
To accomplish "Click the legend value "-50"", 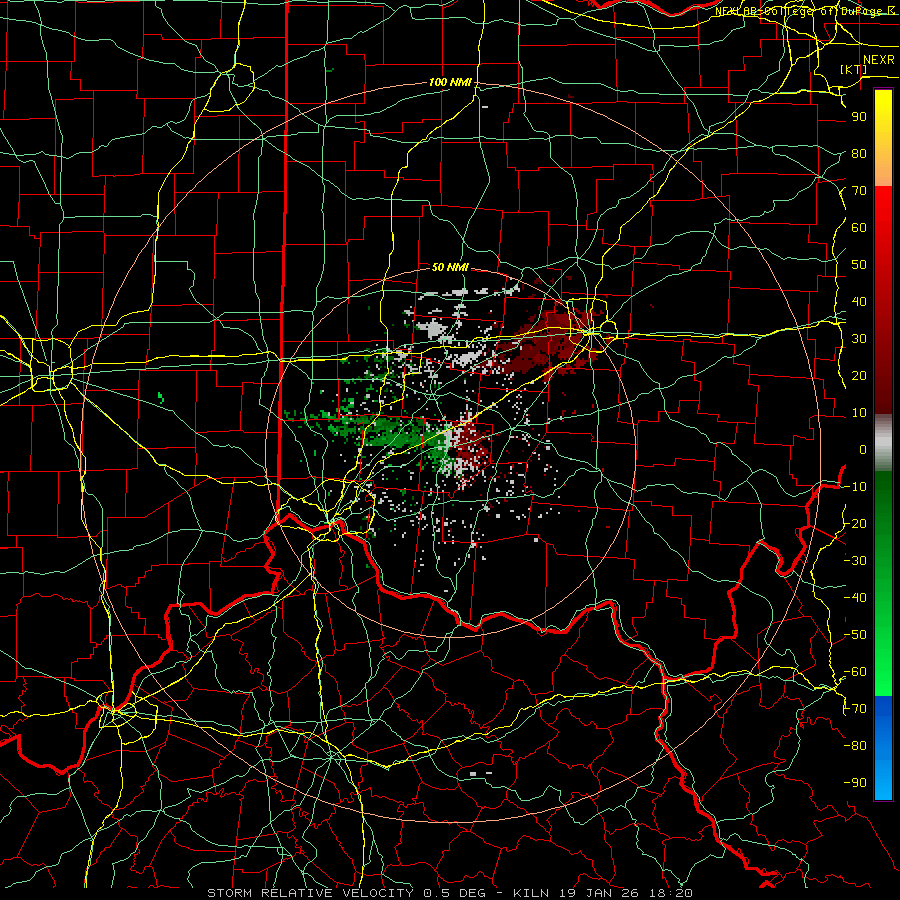I will 855,635.
